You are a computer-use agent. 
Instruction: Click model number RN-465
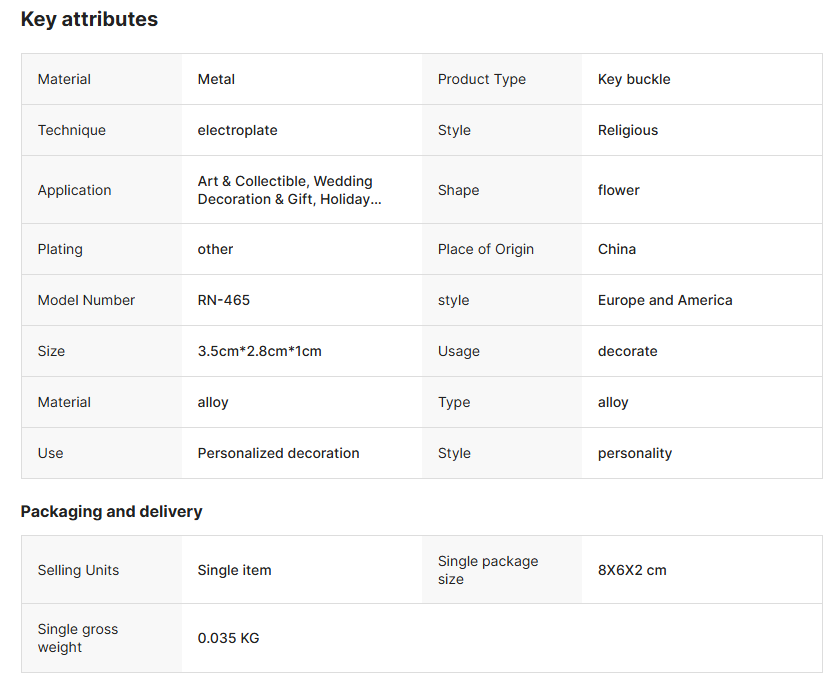(223, 300)
